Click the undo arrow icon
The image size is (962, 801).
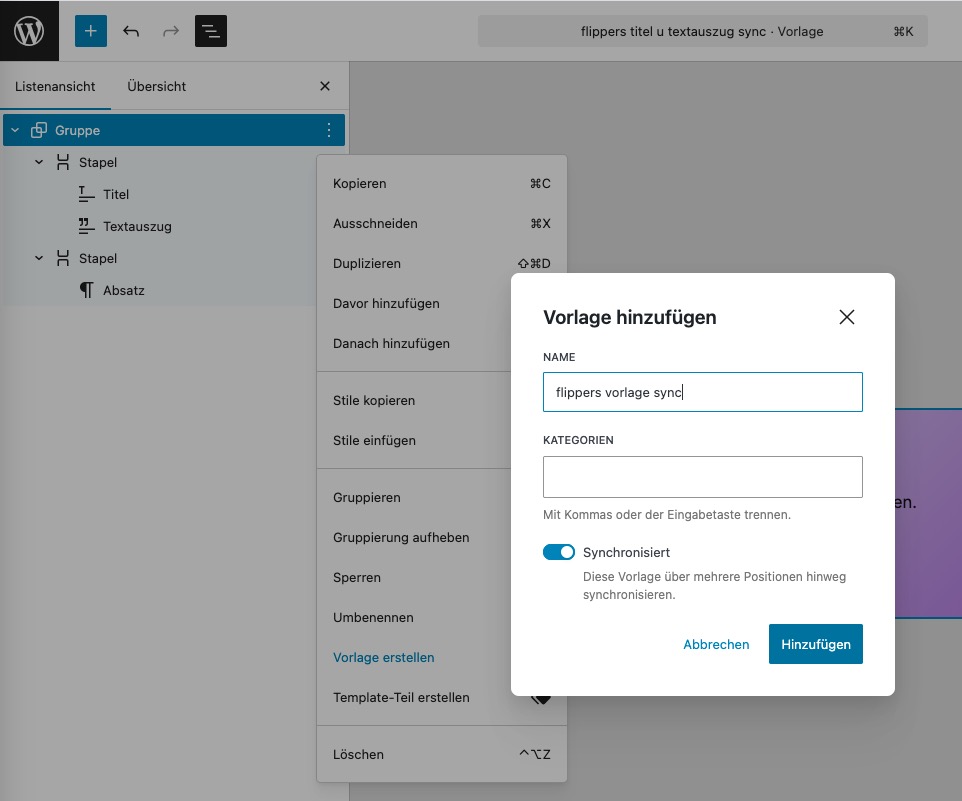pyautogui.click(x=131, y=31)
